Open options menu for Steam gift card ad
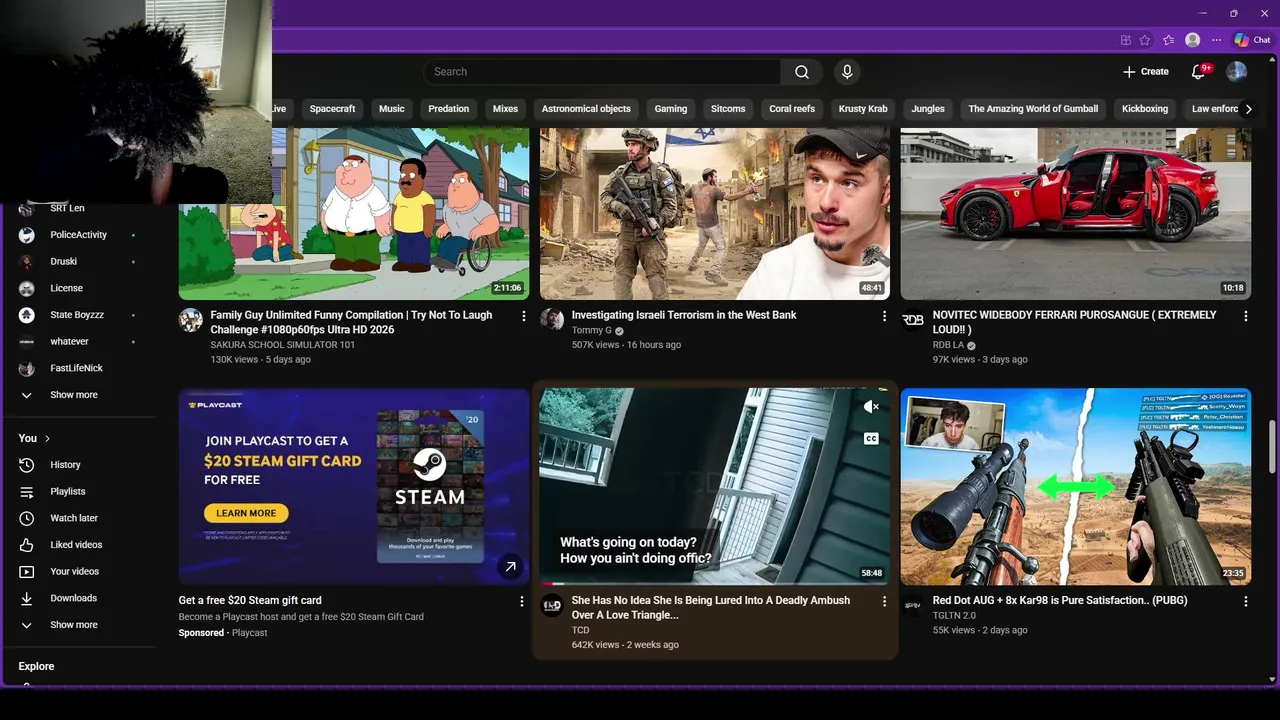The image size is (1280, 720). coord(521,602)
